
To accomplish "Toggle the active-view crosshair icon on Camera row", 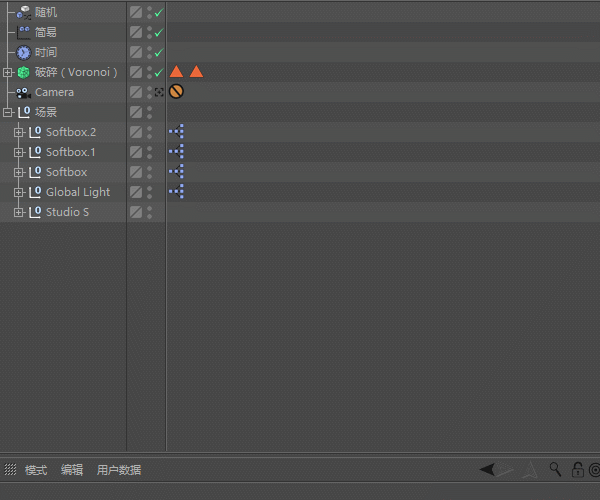I will tap(159, 92).
